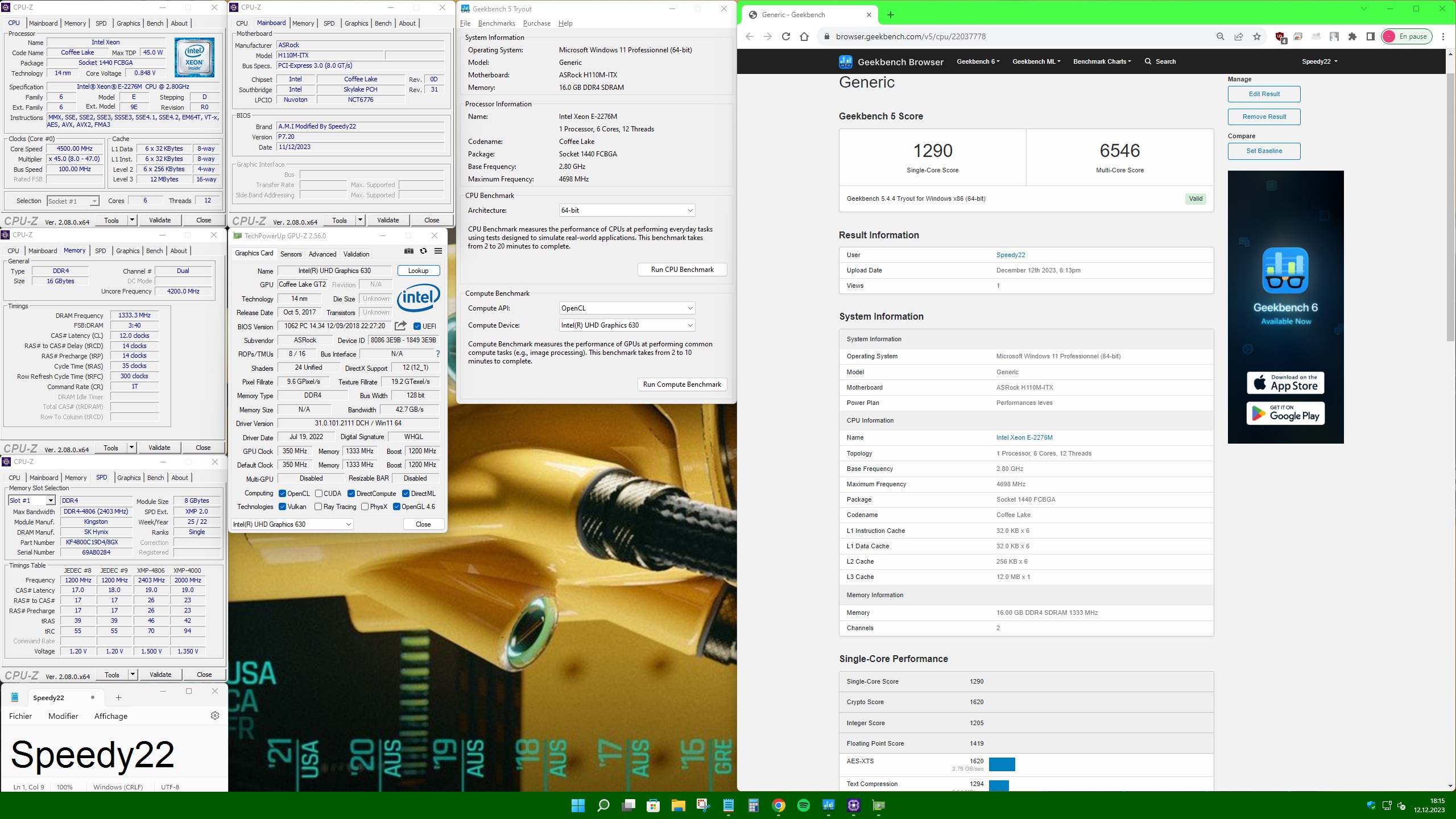The image size is (1456, 819).
Task: Open File Explorer from taskbar
Action: [678, 805]
